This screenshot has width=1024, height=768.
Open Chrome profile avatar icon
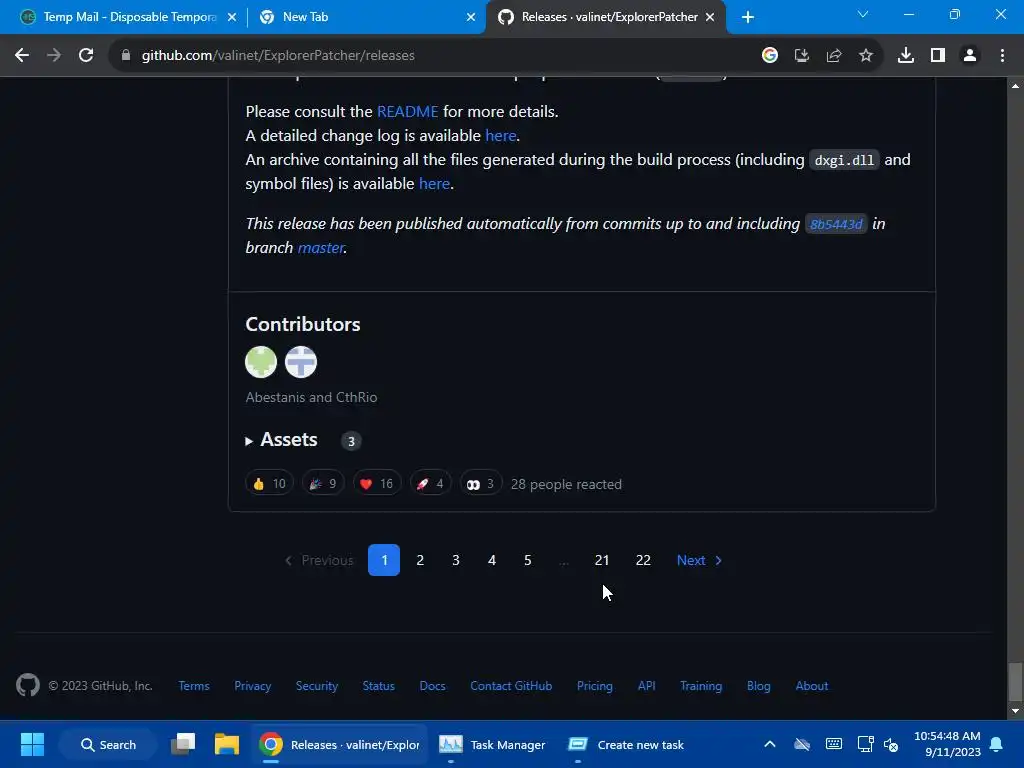pos(970,56)
